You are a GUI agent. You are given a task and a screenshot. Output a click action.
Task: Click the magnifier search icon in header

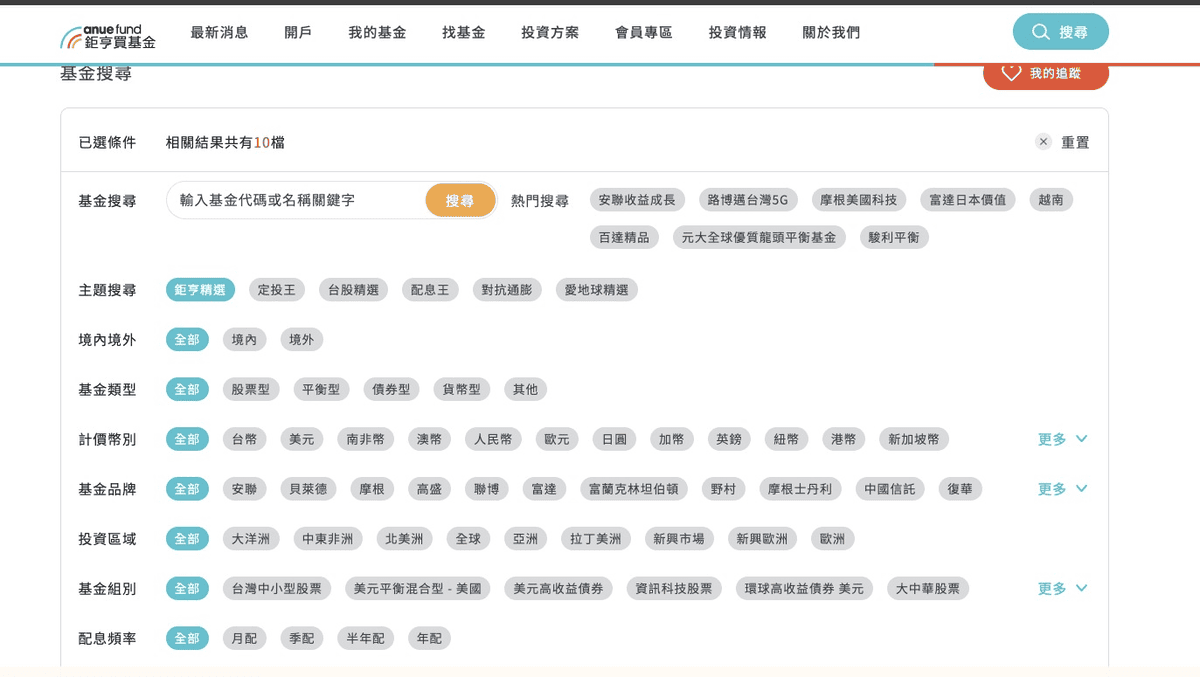(1041, 32)
